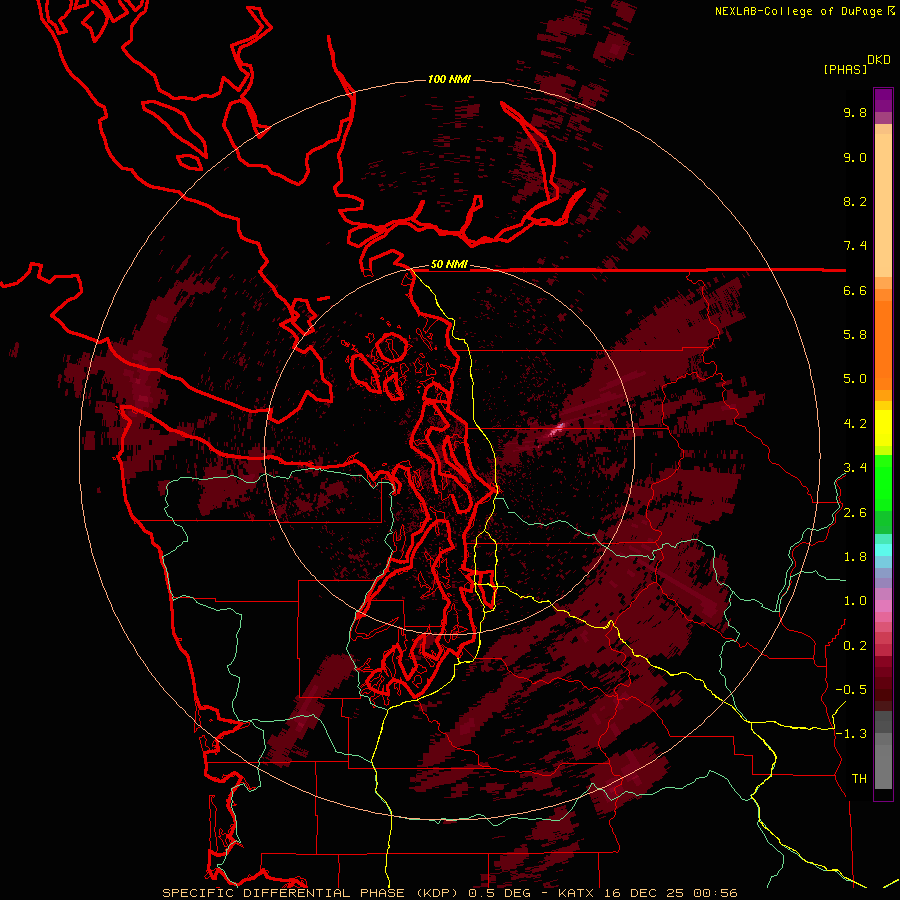Click the 5.0 scale value
900x900 pixels.
click(x=855, y=379)
